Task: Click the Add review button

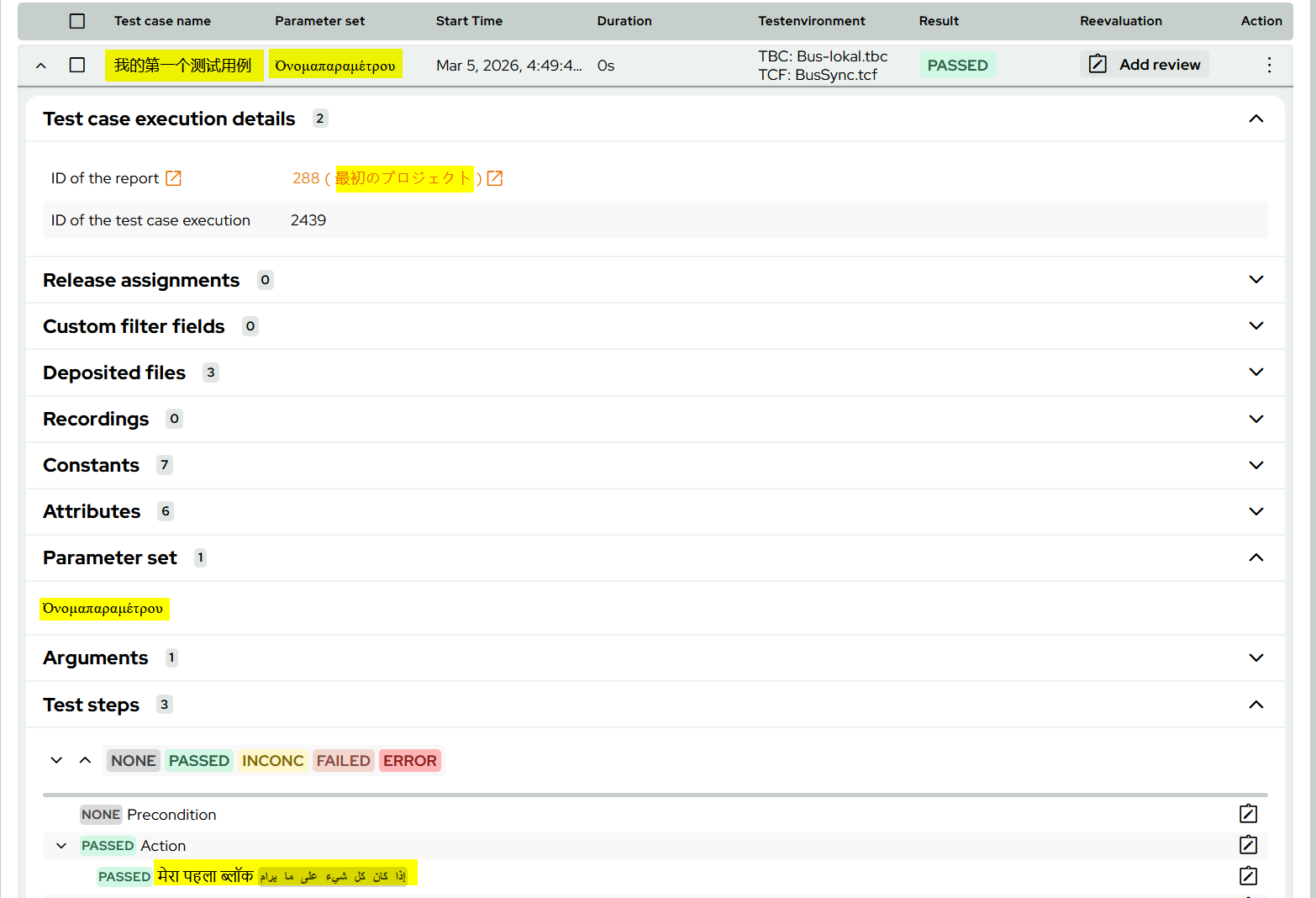Action: [x=1144, y=65]
